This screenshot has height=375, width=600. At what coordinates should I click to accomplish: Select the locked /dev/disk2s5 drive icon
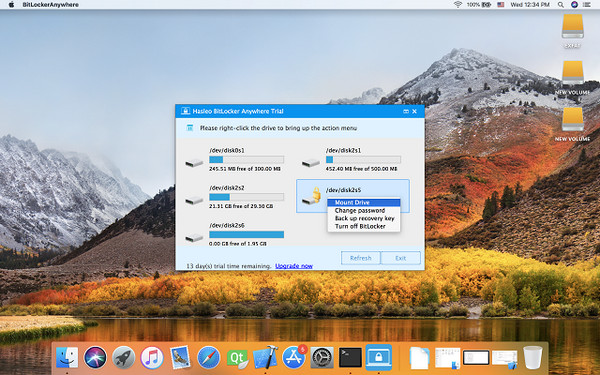[x=311, y=196]
